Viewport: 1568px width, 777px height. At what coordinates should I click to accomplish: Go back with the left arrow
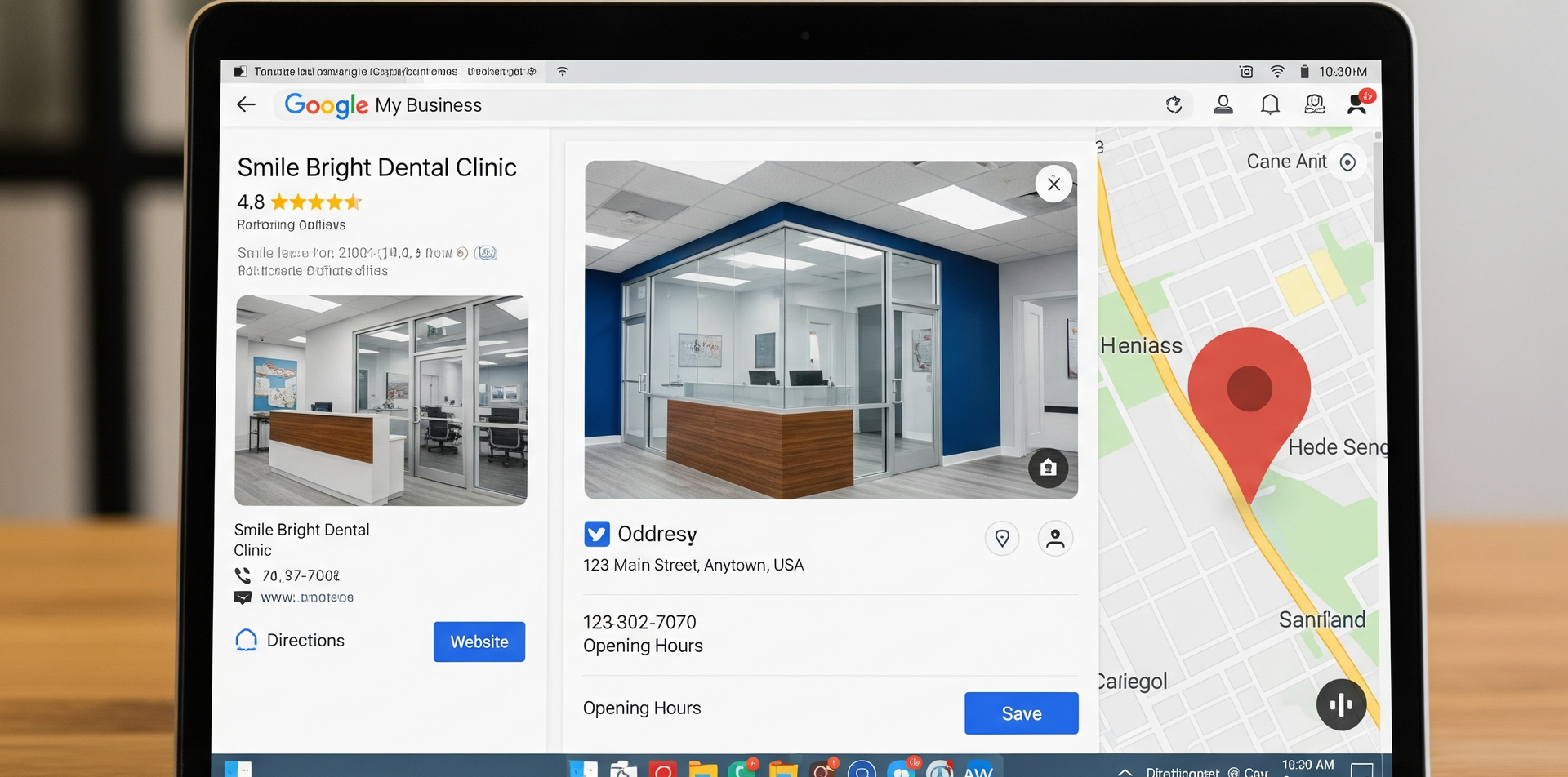[x=246, y=104]
